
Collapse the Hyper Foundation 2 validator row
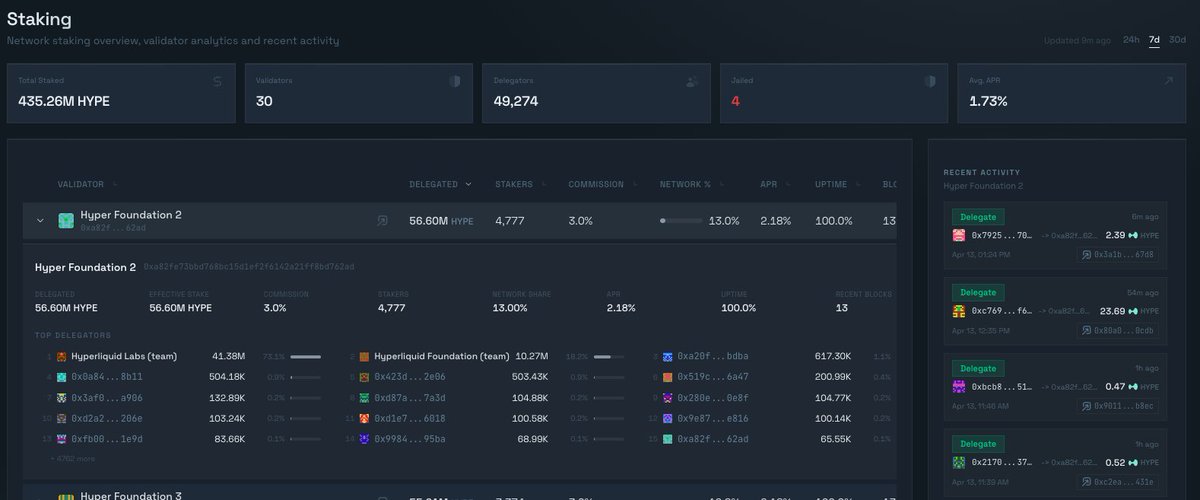(x=40, y=221)
